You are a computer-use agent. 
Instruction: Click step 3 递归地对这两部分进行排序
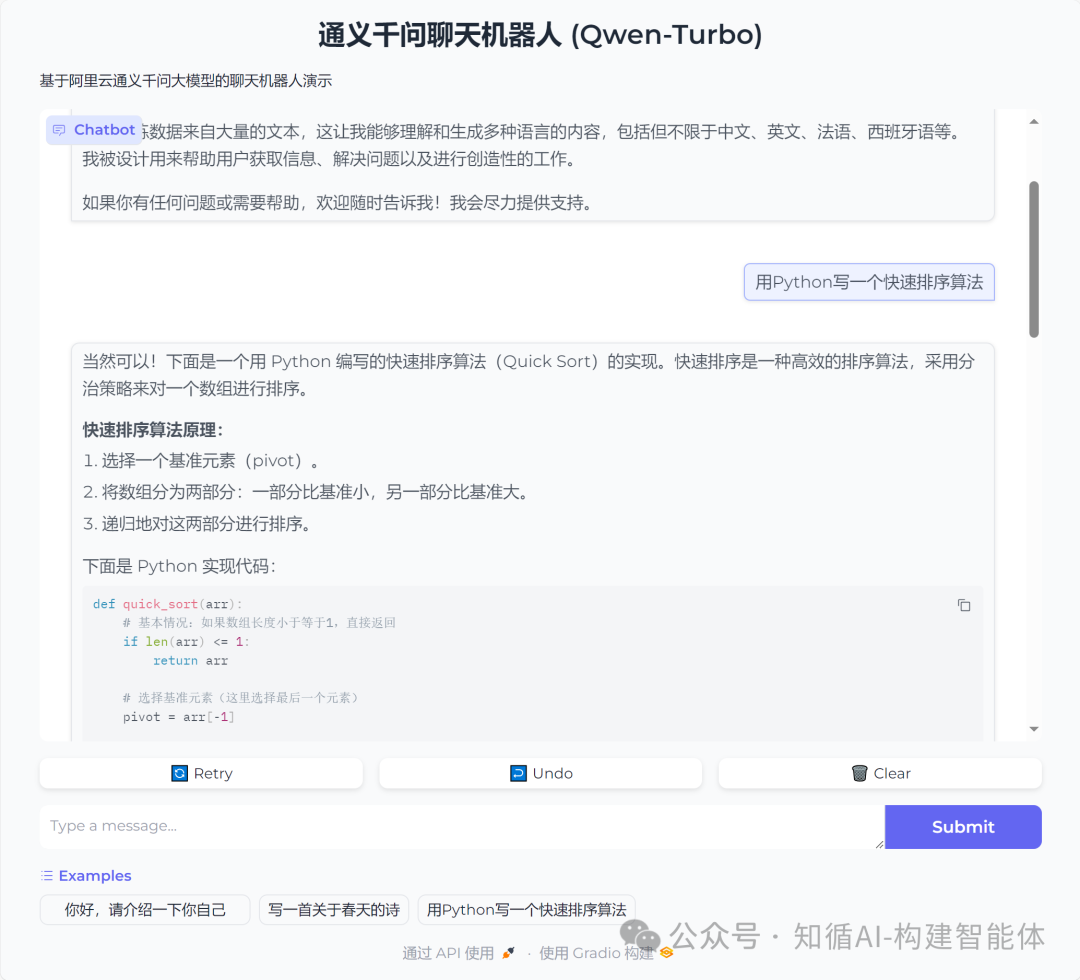(x=198, y=524)
